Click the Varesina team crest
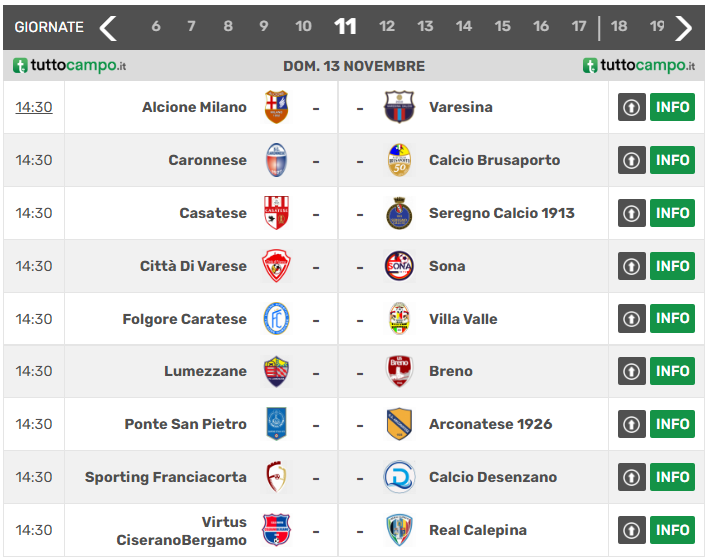 (399, 107)
